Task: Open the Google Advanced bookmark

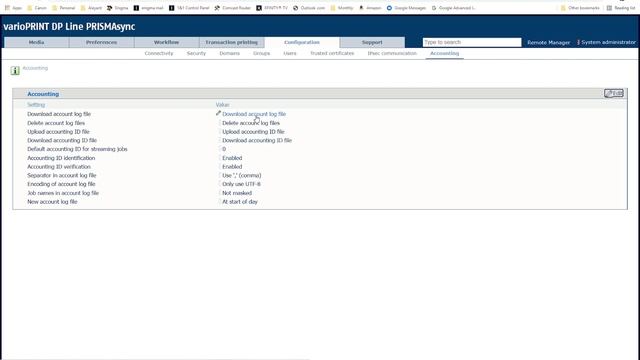Action: 453,8
